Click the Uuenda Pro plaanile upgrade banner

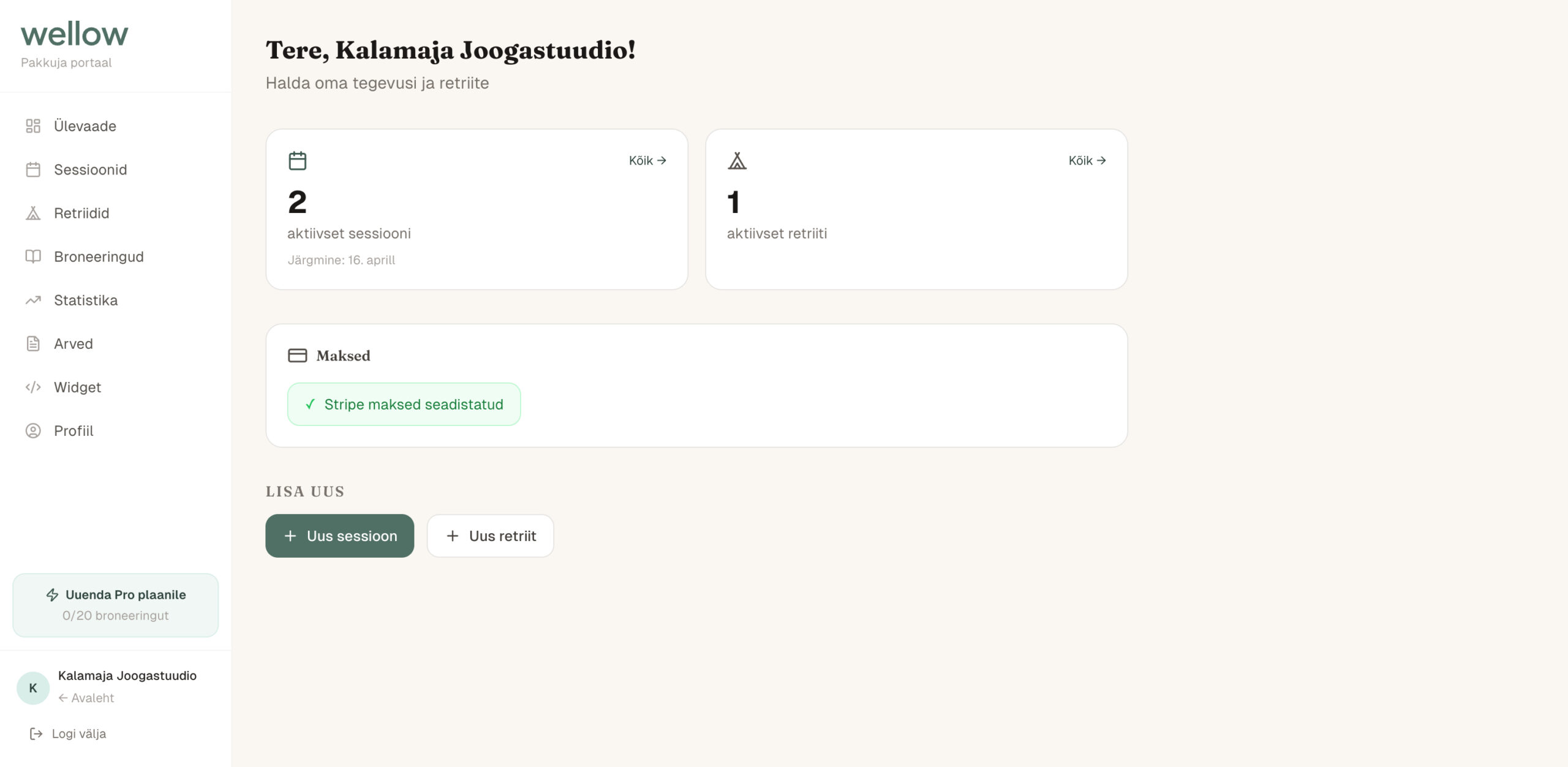(x=116, y=605)
